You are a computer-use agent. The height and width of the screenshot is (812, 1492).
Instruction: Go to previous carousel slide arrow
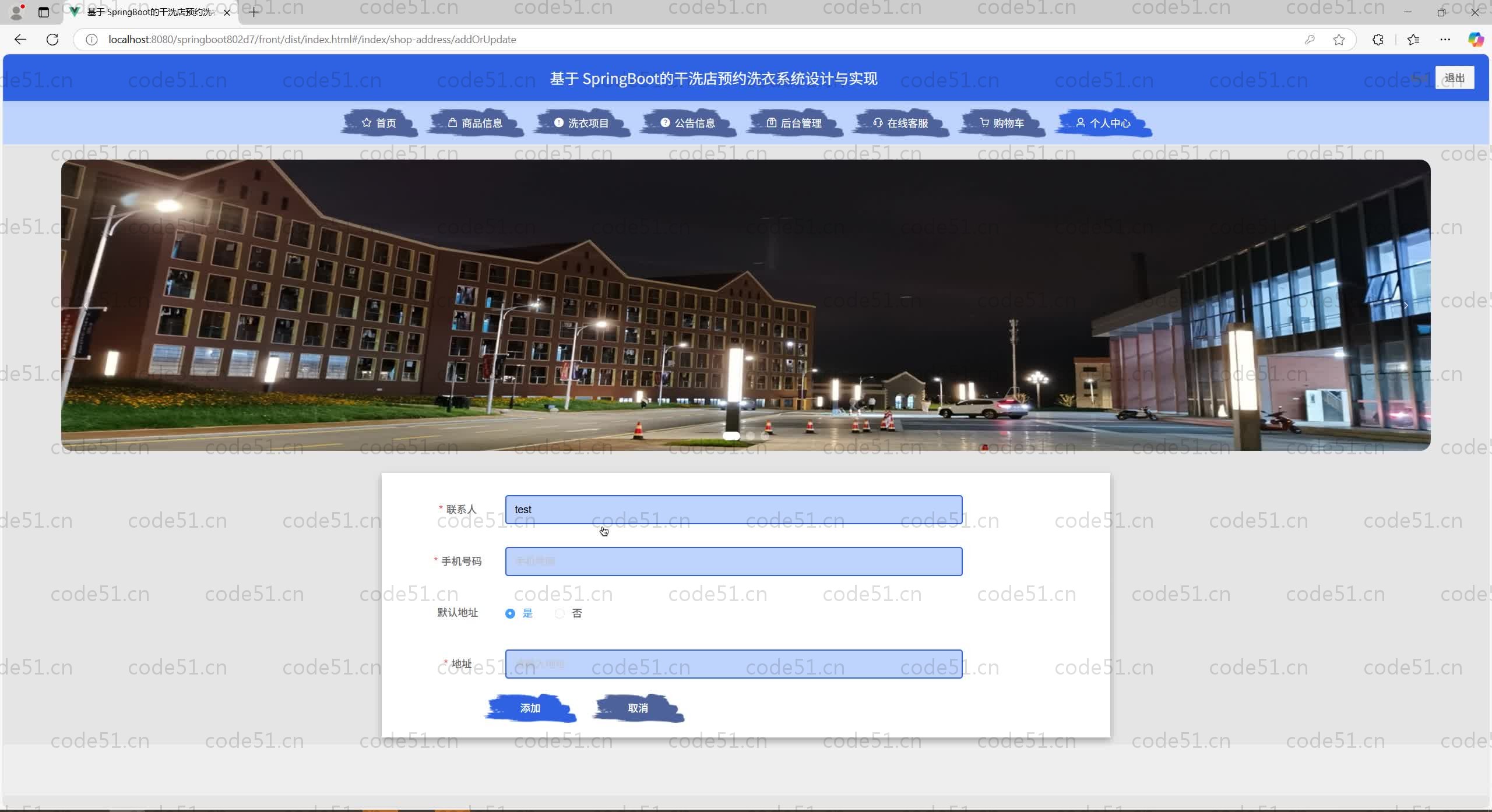[x=86, y=305]
